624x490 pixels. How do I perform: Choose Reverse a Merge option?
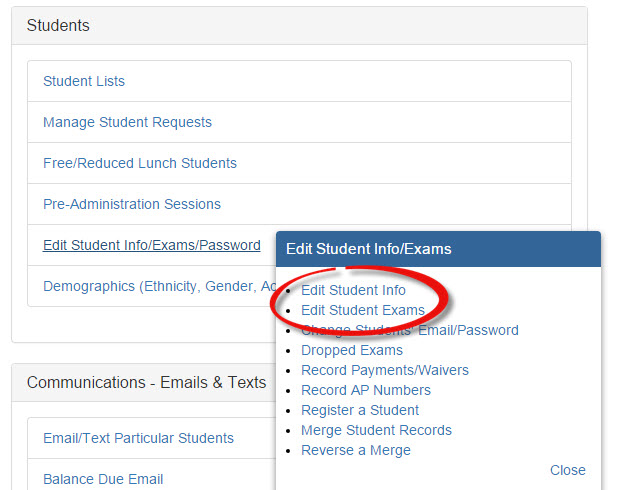point(356,450)
